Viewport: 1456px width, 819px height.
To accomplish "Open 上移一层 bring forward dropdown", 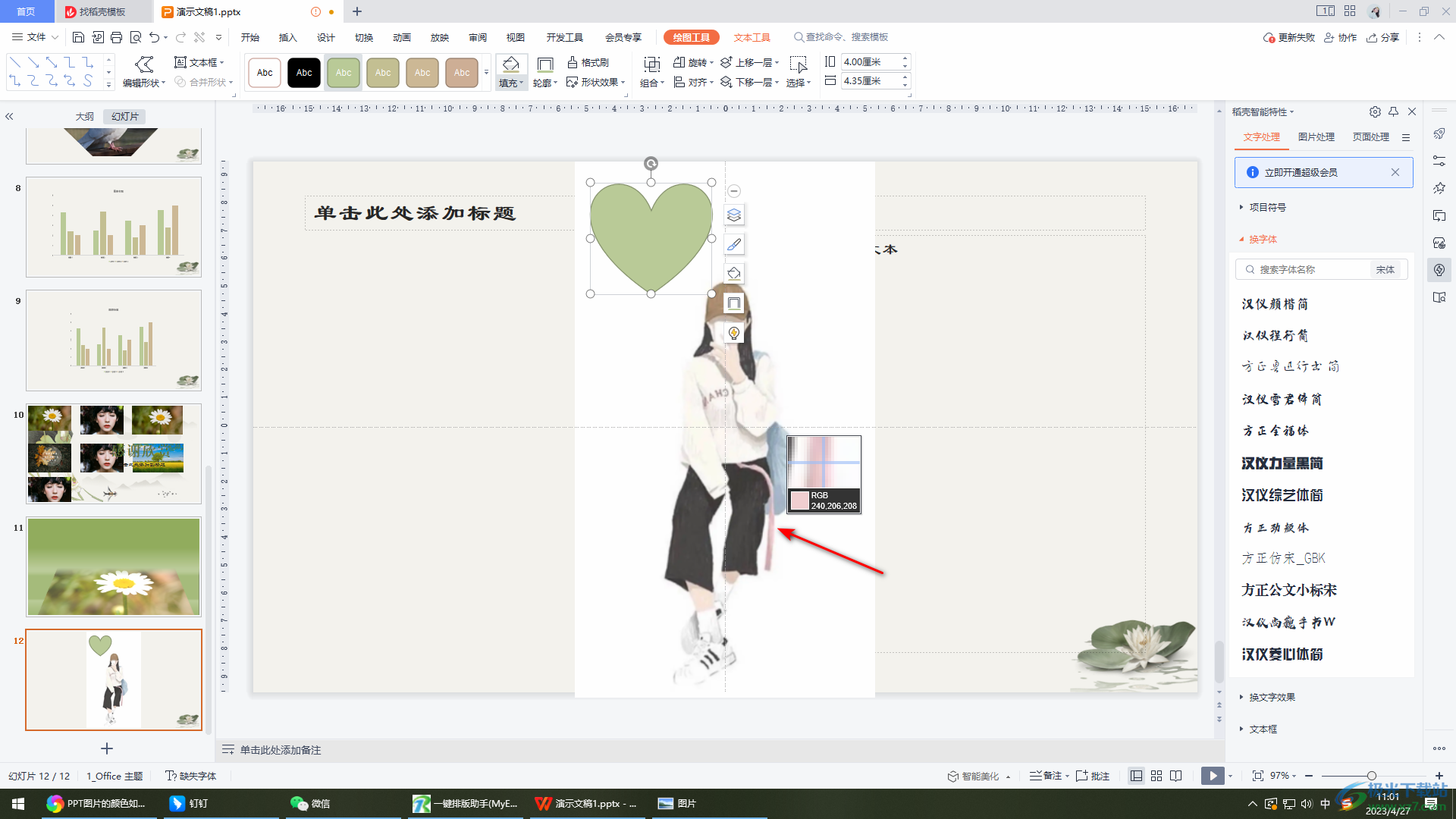I will pyautogui.click(x=749, y=62).
